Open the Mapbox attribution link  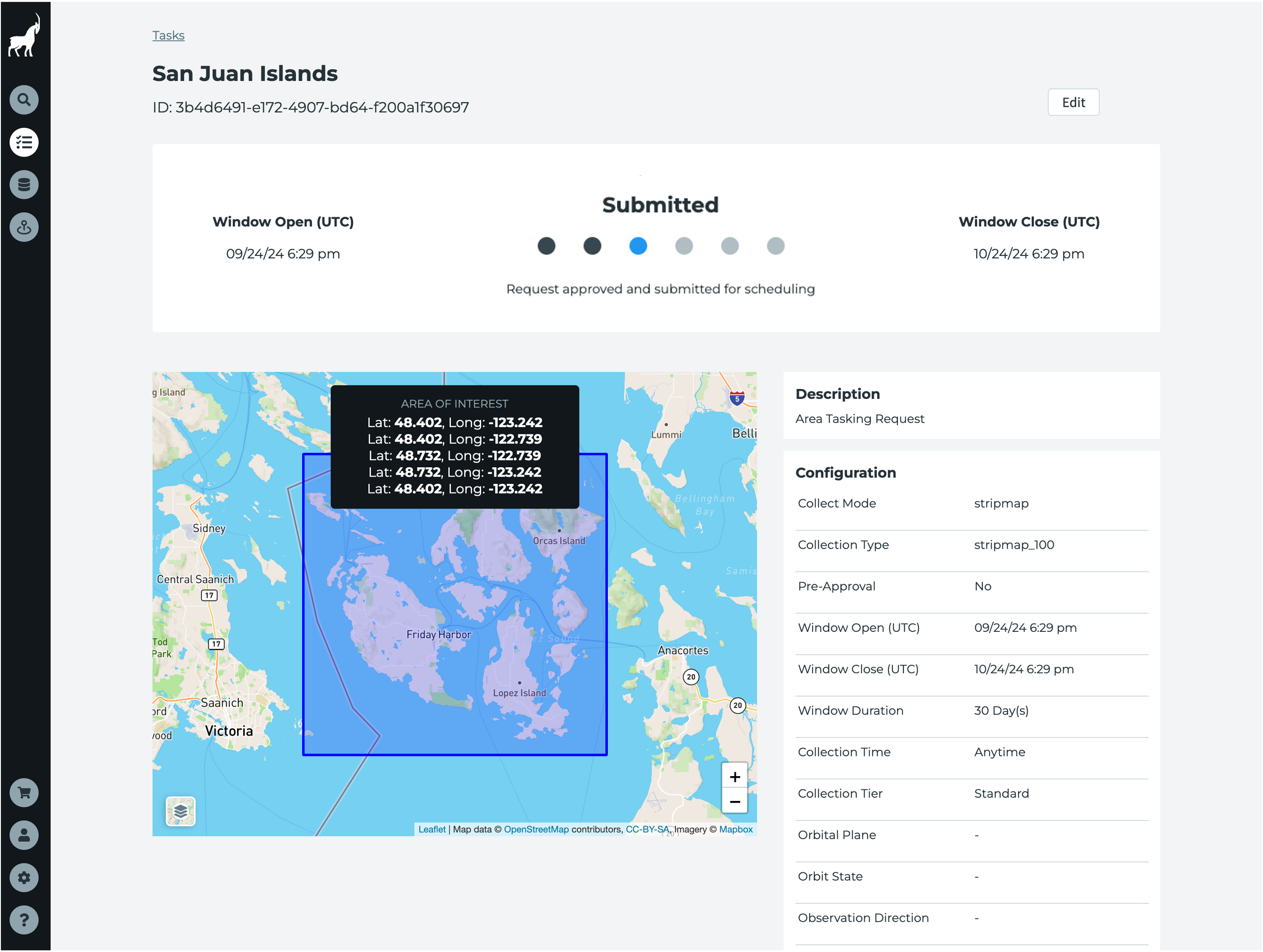tap(736, 830)
